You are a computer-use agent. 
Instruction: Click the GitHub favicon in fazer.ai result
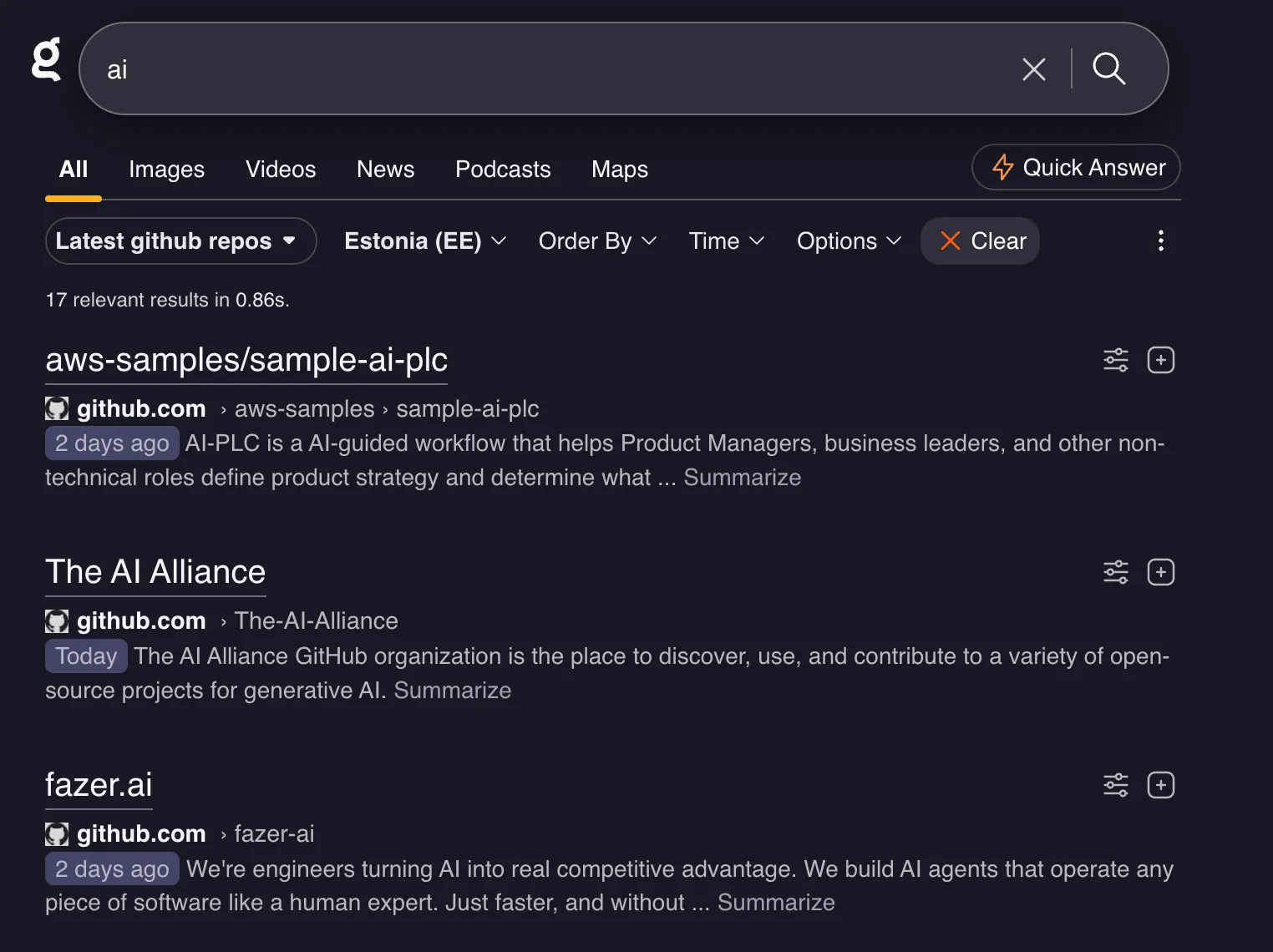[x=57, y=833]
